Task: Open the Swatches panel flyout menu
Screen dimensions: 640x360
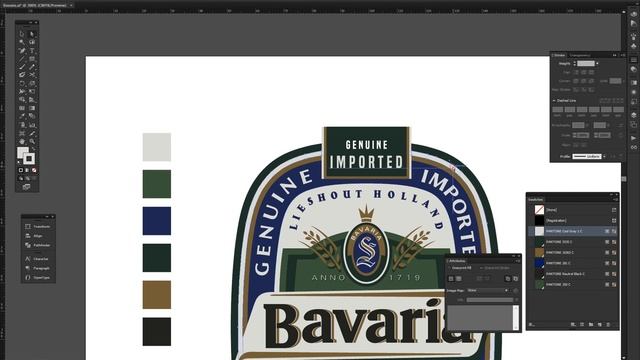Action: coord(615,199)
